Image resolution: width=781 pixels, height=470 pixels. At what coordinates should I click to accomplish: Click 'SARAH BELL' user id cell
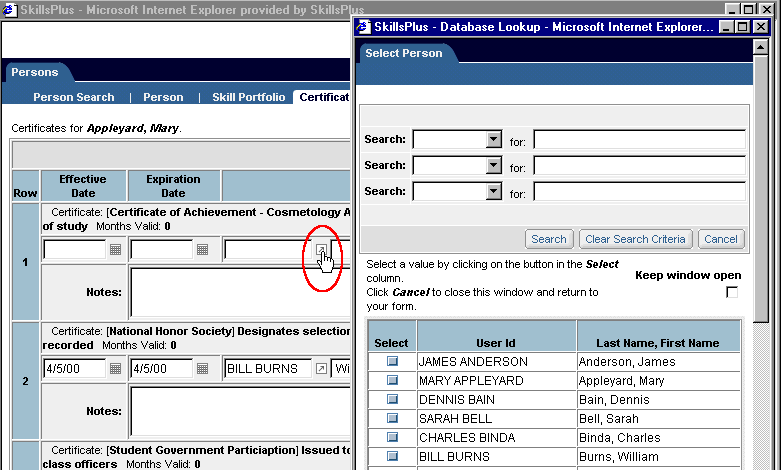click(x=497, y=418)
